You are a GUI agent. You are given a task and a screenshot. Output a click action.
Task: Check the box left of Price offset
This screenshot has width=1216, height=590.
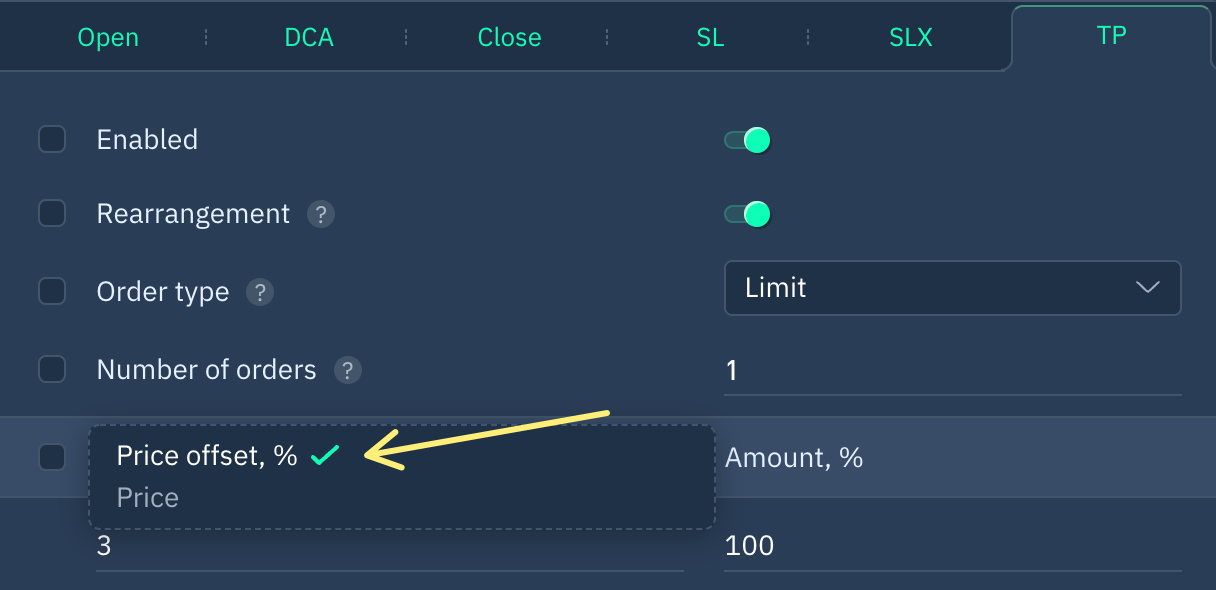52,457
